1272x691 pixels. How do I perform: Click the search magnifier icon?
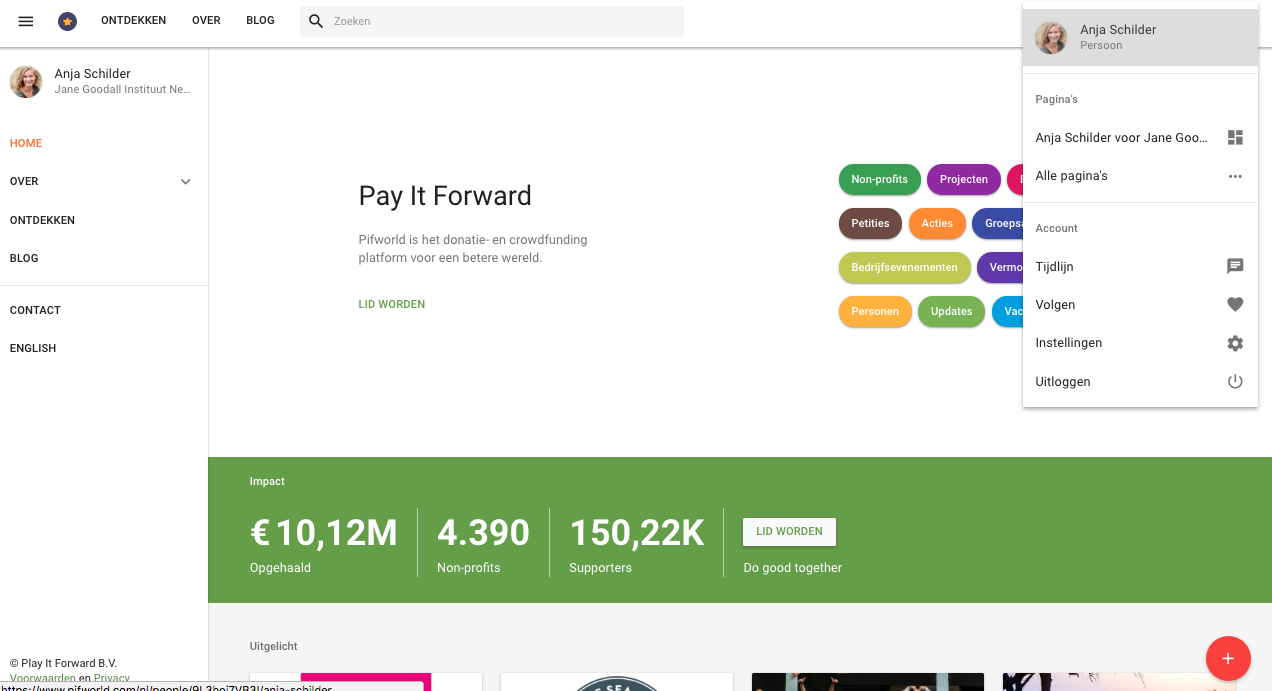[x=316, y=21]
